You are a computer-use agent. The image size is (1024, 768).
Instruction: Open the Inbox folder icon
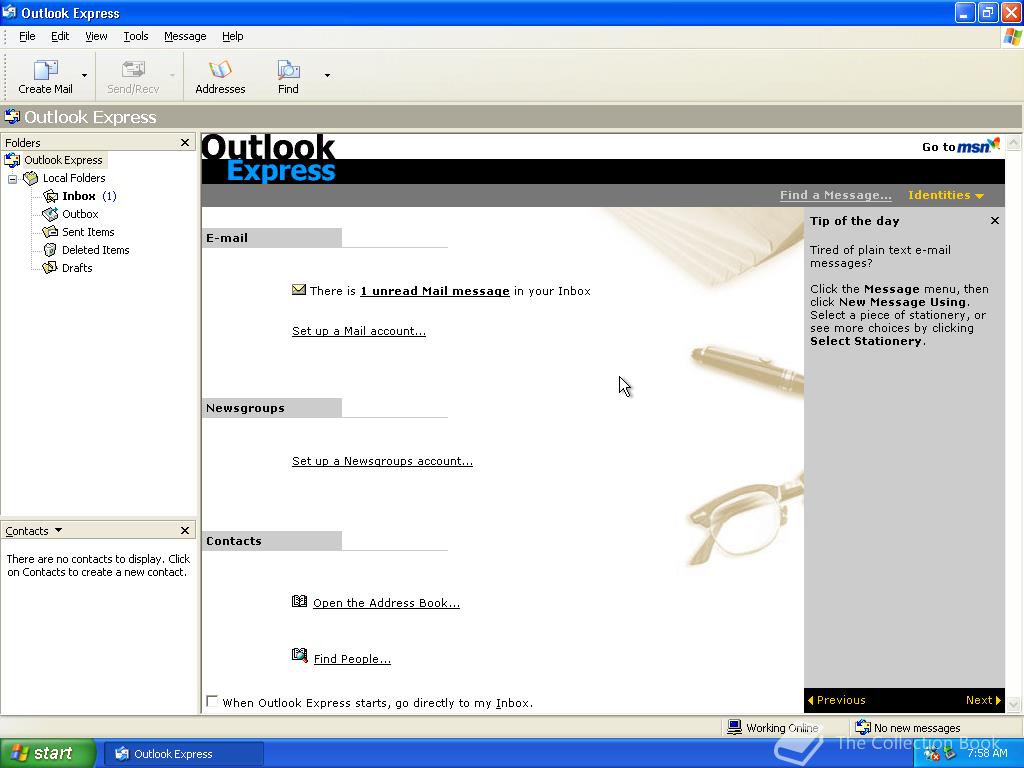(50, 196)
